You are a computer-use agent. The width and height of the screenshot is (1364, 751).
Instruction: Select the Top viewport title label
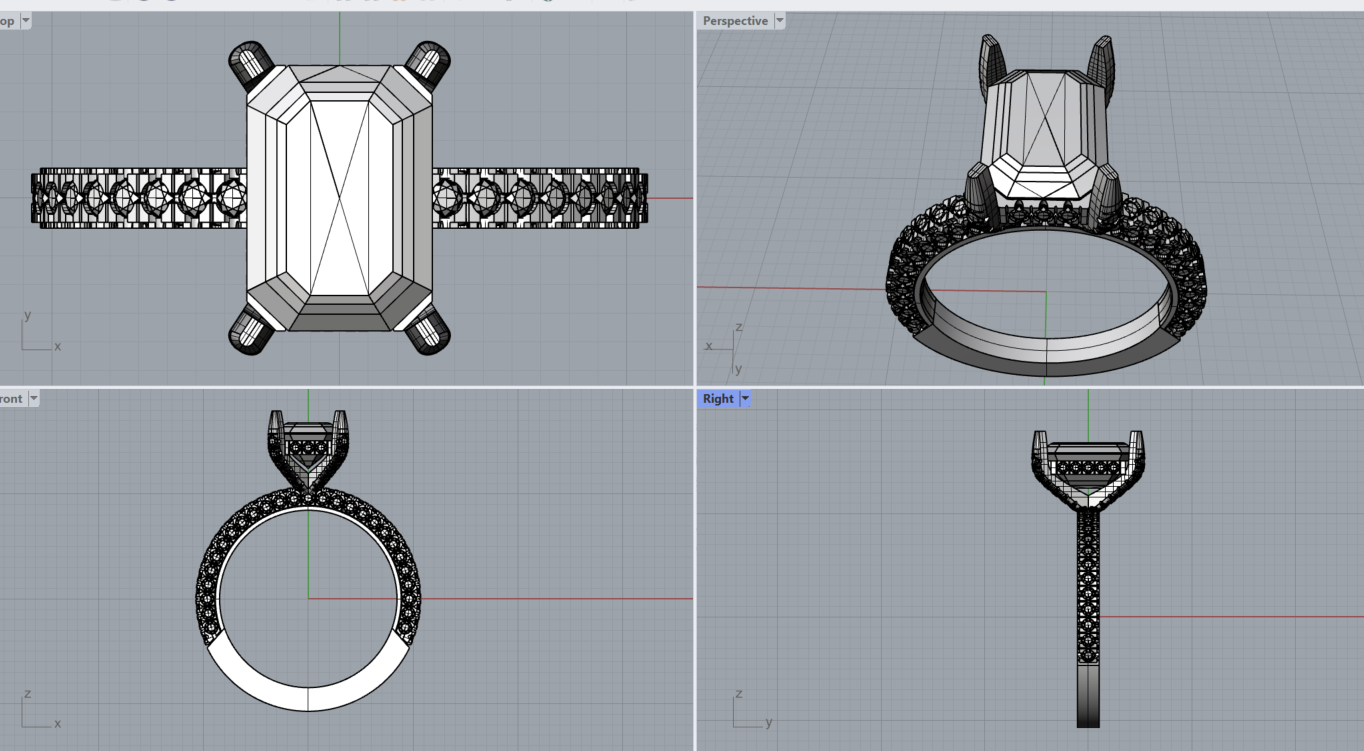point(8,21)
